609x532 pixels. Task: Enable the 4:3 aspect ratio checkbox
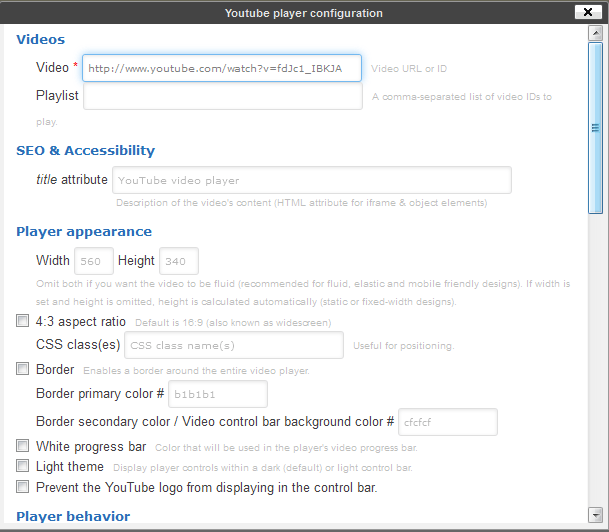23,321
